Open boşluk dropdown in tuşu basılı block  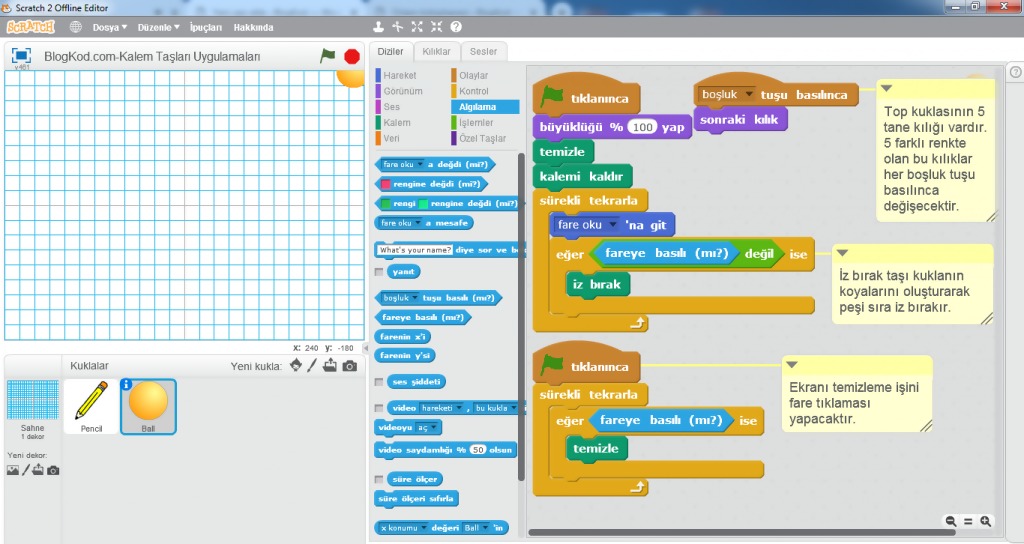tap(415, 298)
